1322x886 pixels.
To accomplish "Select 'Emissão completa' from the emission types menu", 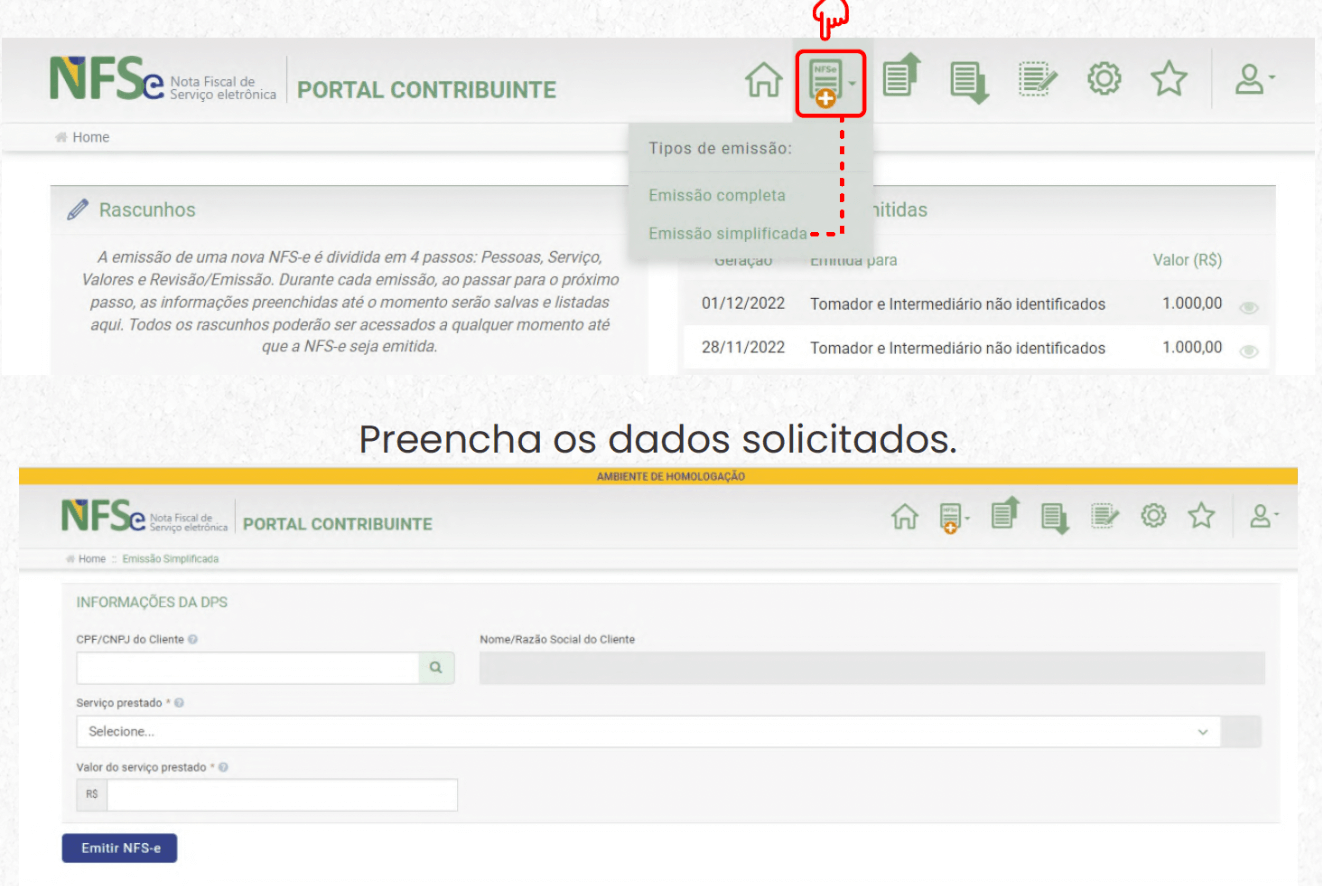I will 716,195.
